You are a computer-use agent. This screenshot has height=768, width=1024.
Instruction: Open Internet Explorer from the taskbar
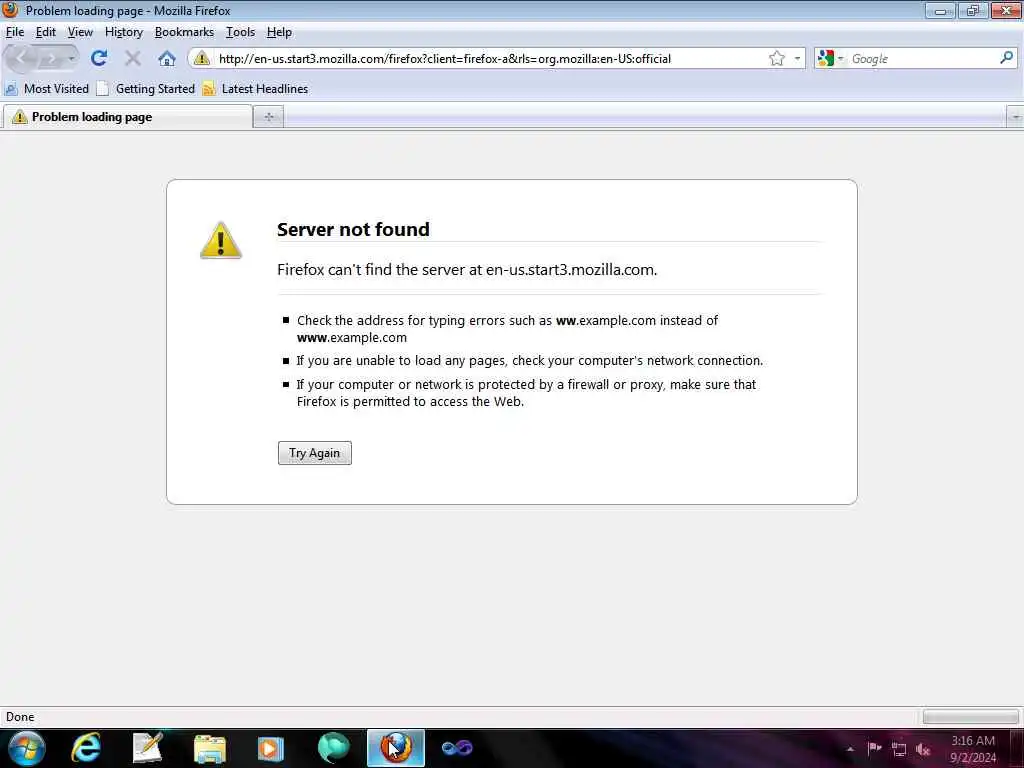86,748
